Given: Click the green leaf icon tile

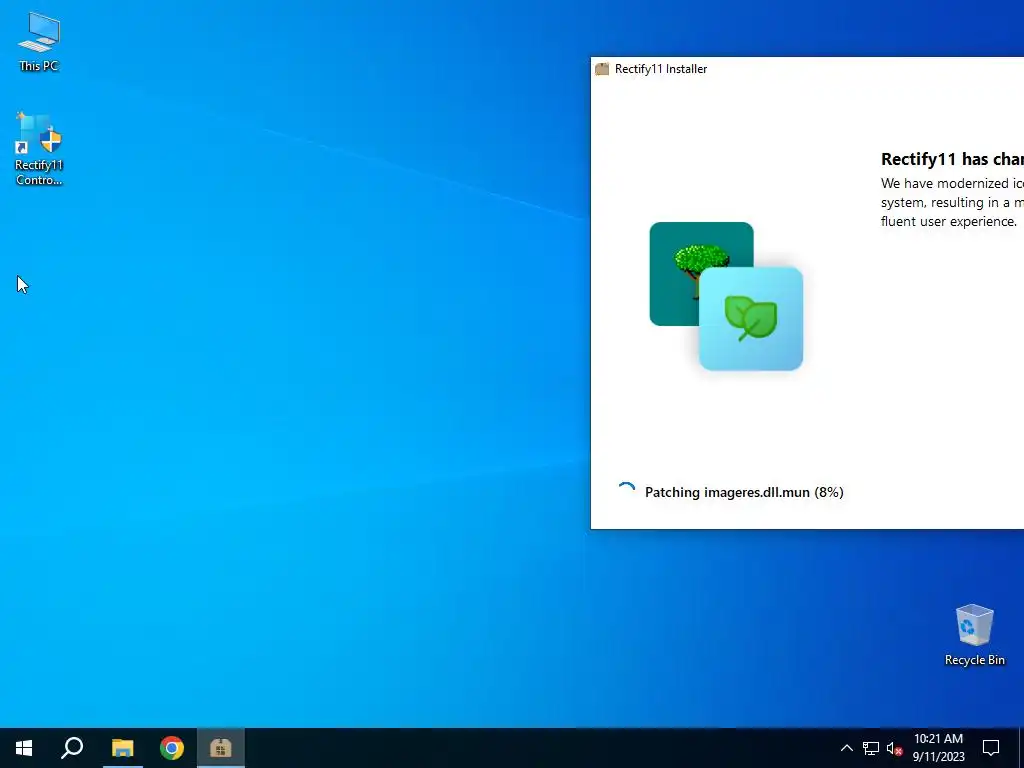Looking at the screenshot, I should (x=750, y=319).
